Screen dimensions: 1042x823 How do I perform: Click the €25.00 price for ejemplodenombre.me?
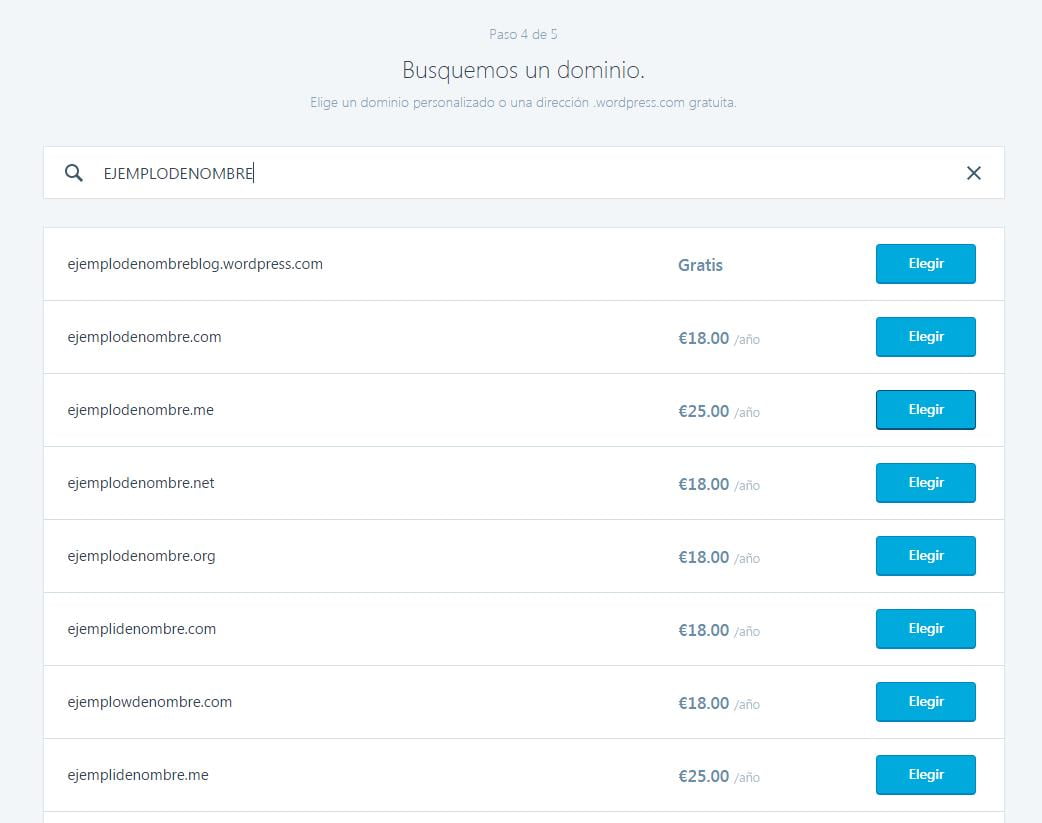pyautogui.click(x=704, y=411)
